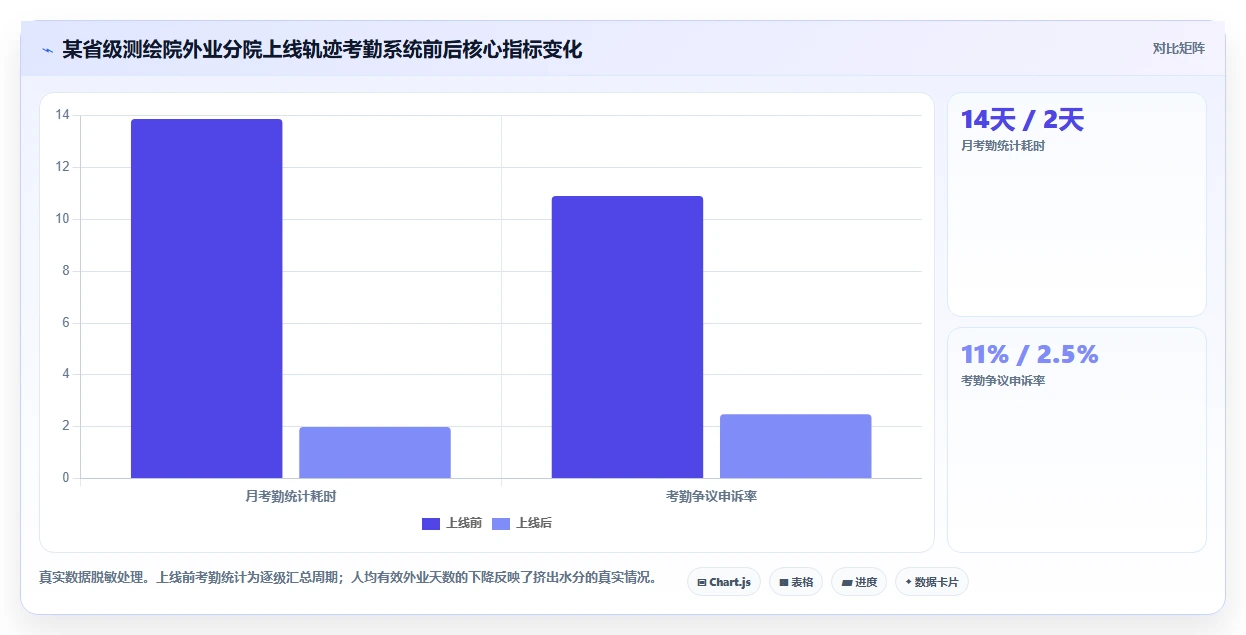
Task: Click y-axis tick label 0
Action: (66, 478)
